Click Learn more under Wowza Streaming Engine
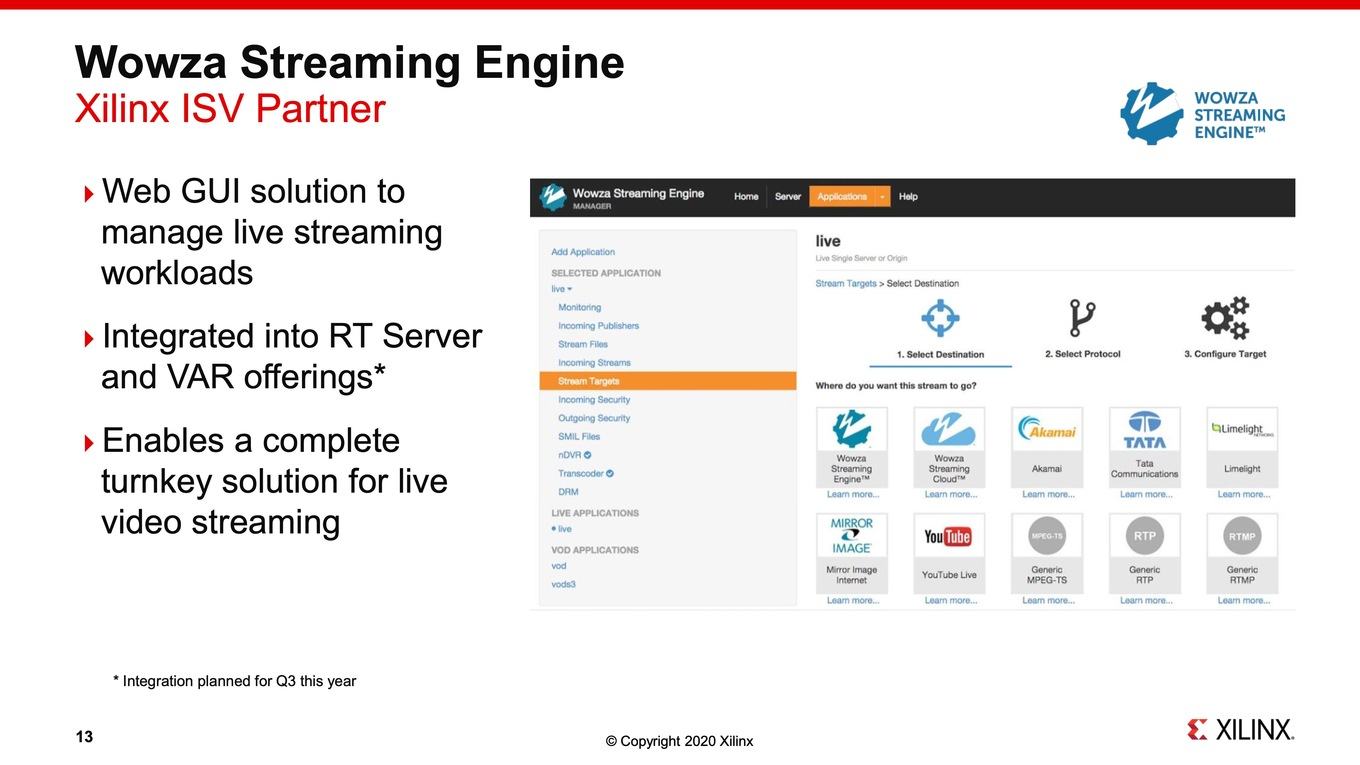Screen dimensions: 1360x765 [852, 495]
